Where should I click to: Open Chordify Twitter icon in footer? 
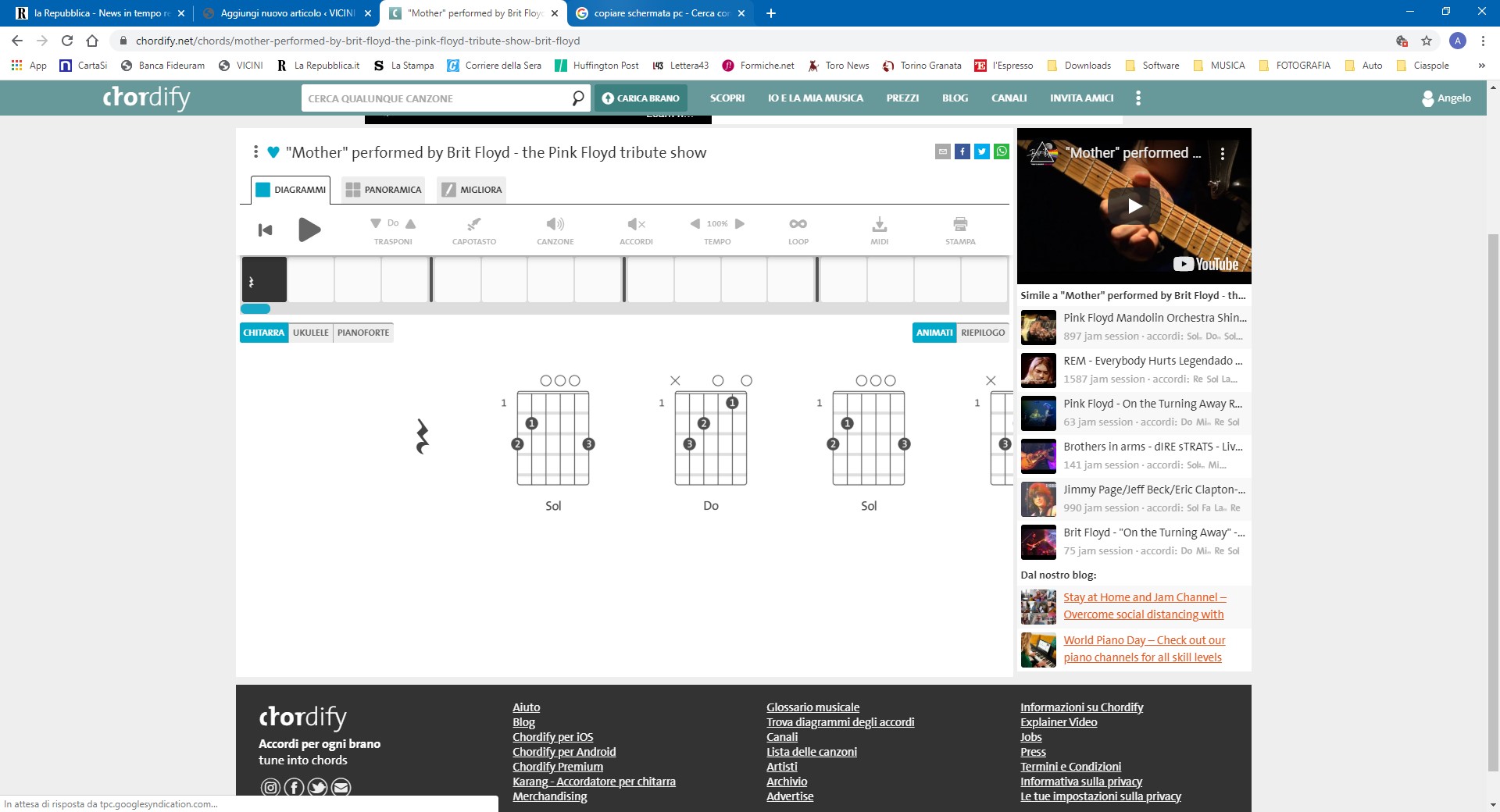tap(317, 787)
